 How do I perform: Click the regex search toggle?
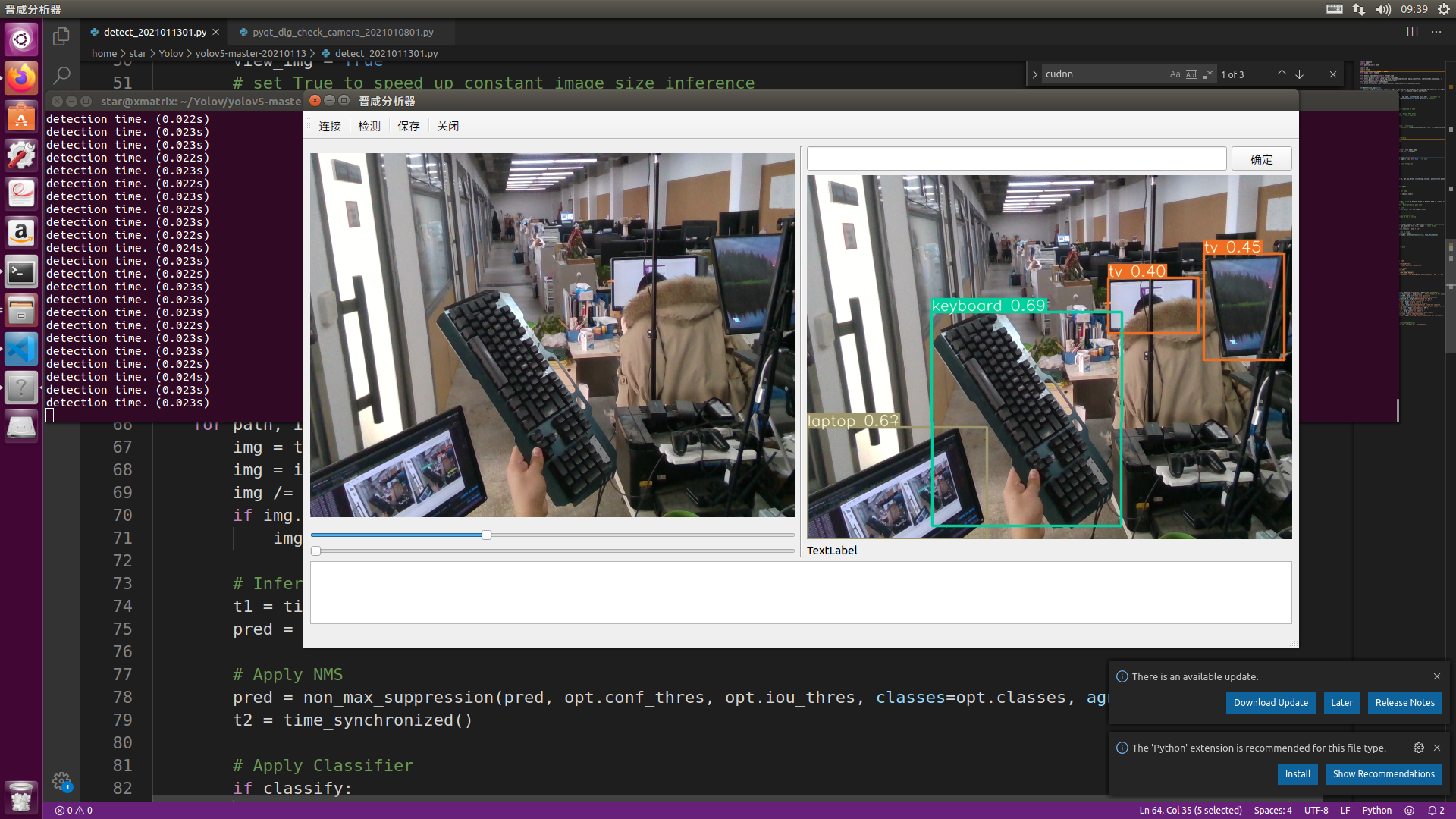point(1207,74)
